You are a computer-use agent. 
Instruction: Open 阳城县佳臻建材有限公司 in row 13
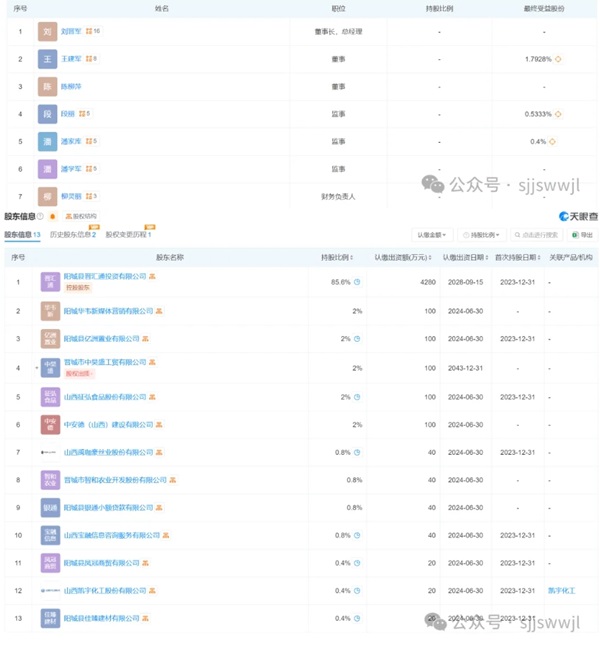click(101, 618)
